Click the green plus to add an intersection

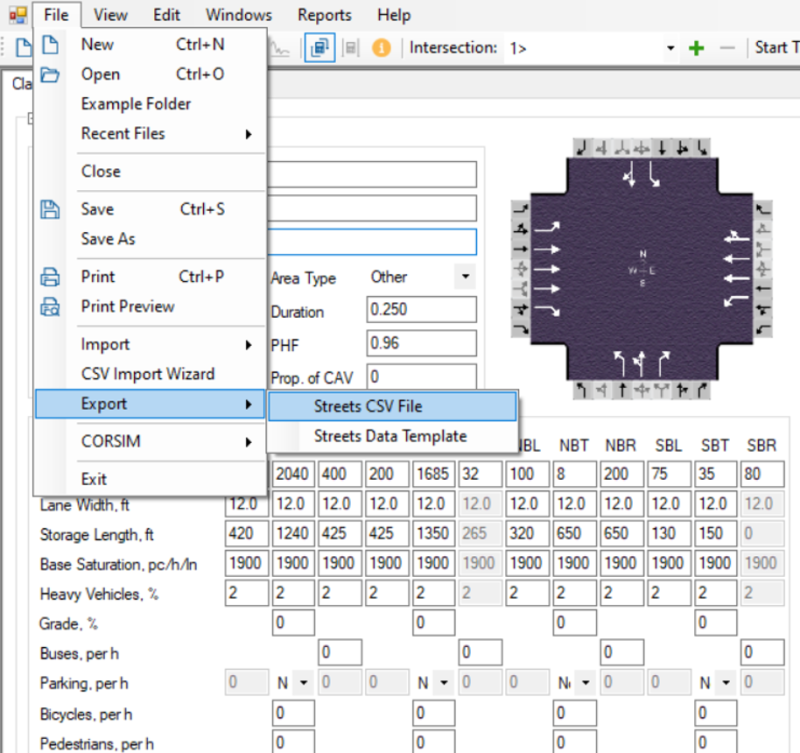[x=696, y=47]
